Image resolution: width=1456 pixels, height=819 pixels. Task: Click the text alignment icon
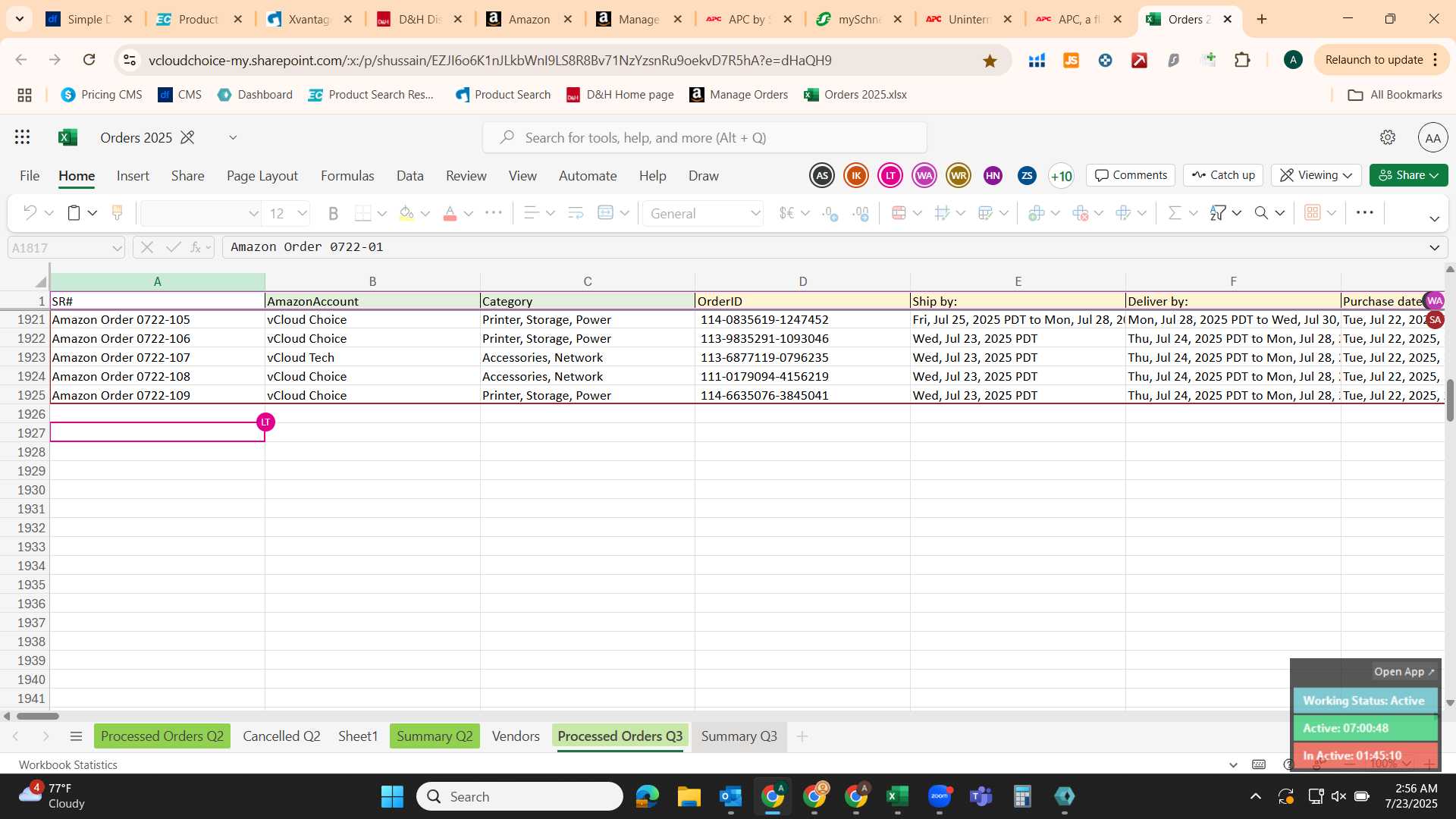(532, 213)
